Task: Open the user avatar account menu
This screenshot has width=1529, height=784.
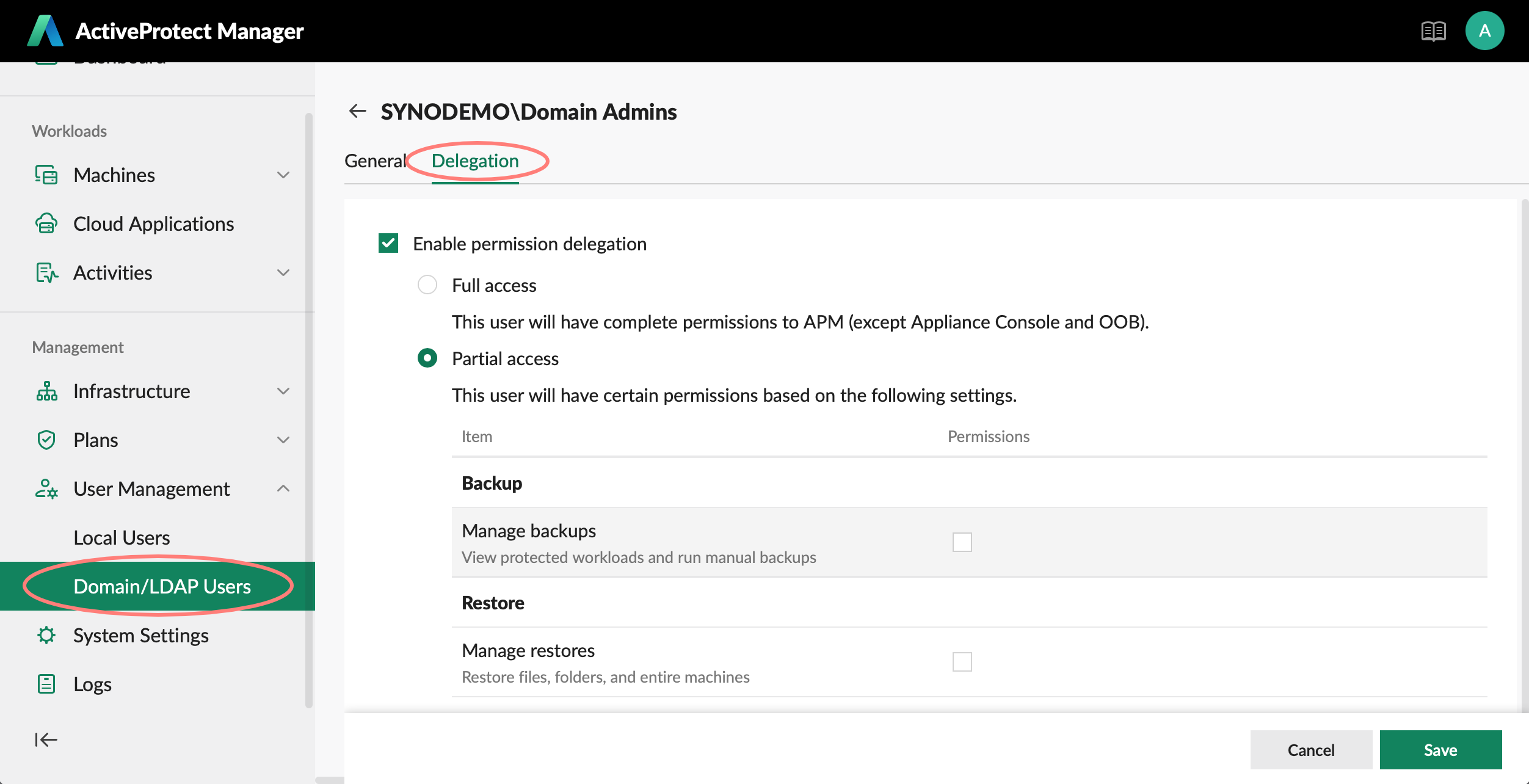Action: tap(1484, 31)
